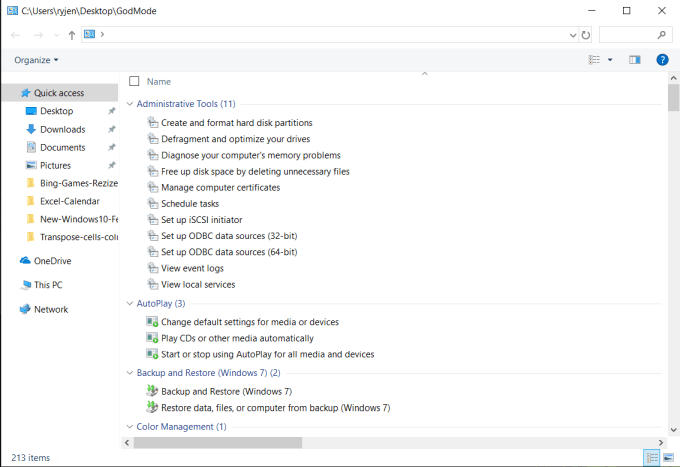
Task: Click the GodMode icon in address bar
Action: click(89, 34)
